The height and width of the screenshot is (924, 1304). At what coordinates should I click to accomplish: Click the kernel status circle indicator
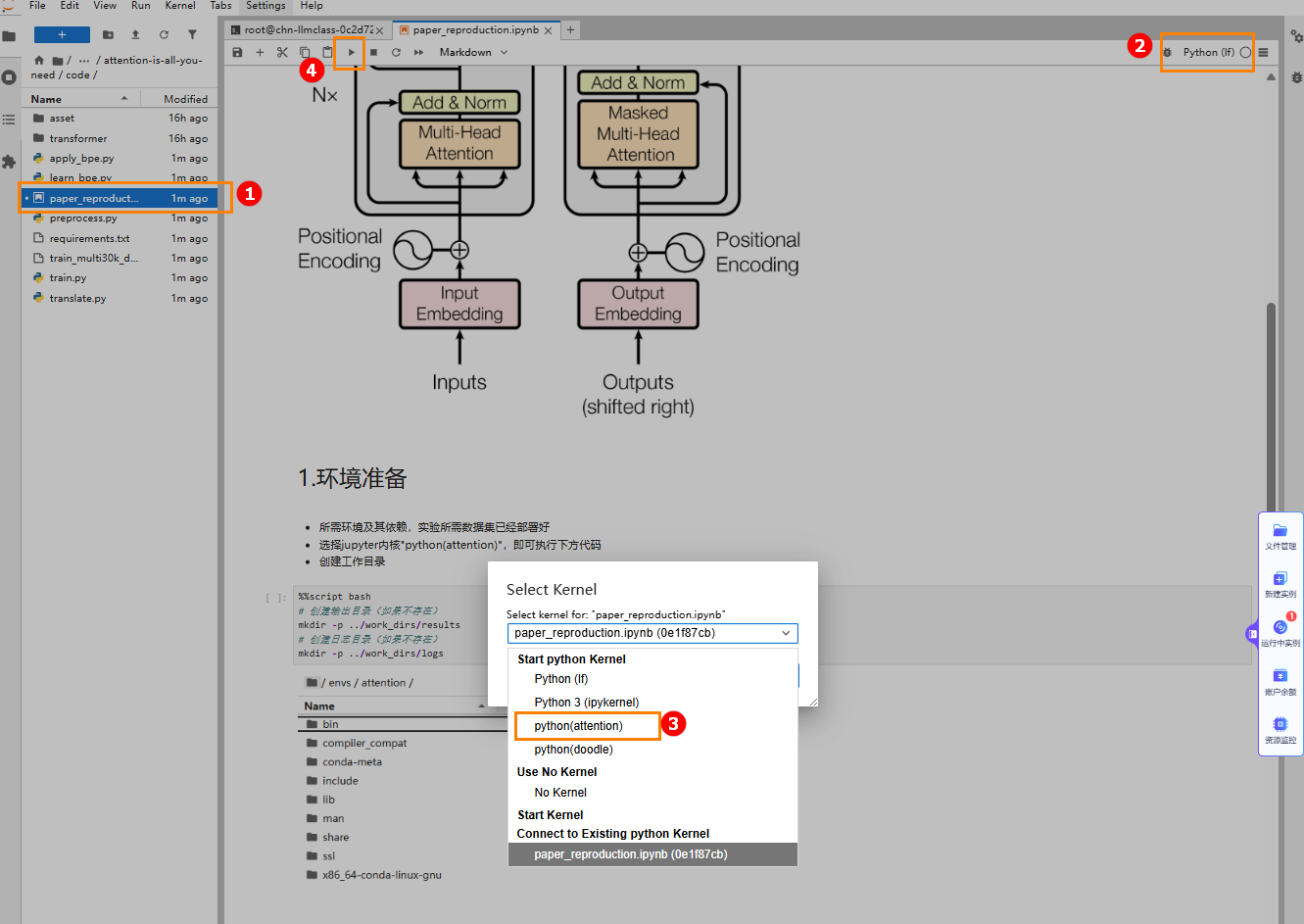click(x=1245, y=53)
